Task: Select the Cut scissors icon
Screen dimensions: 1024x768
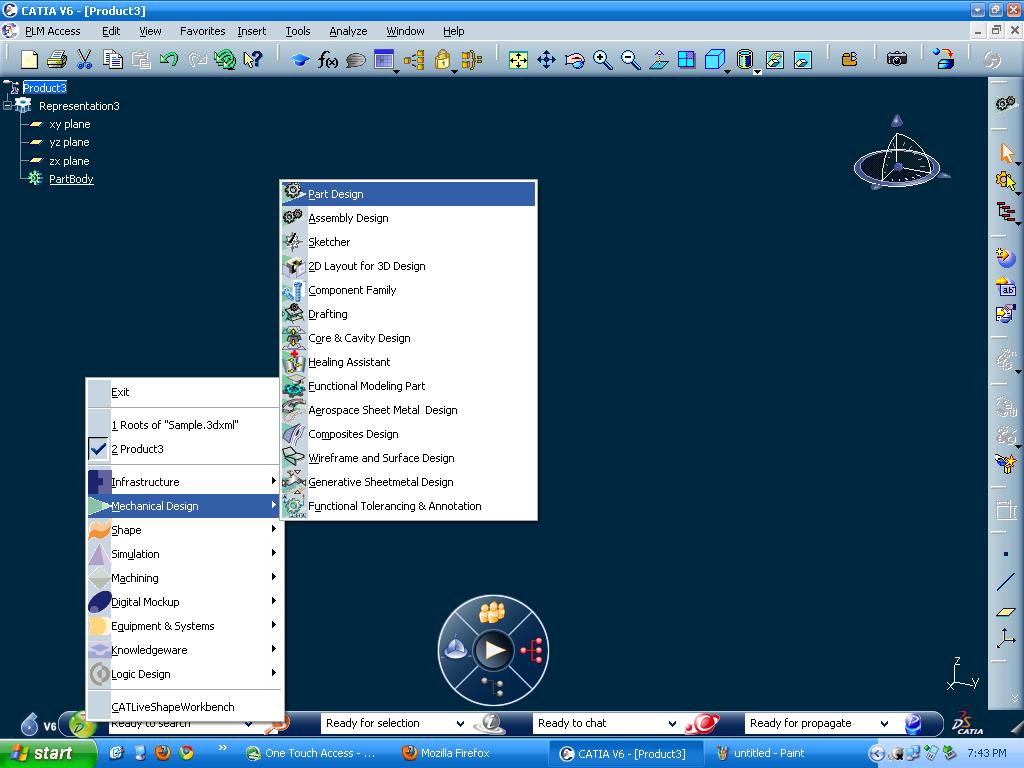Action: coord(84,59)
